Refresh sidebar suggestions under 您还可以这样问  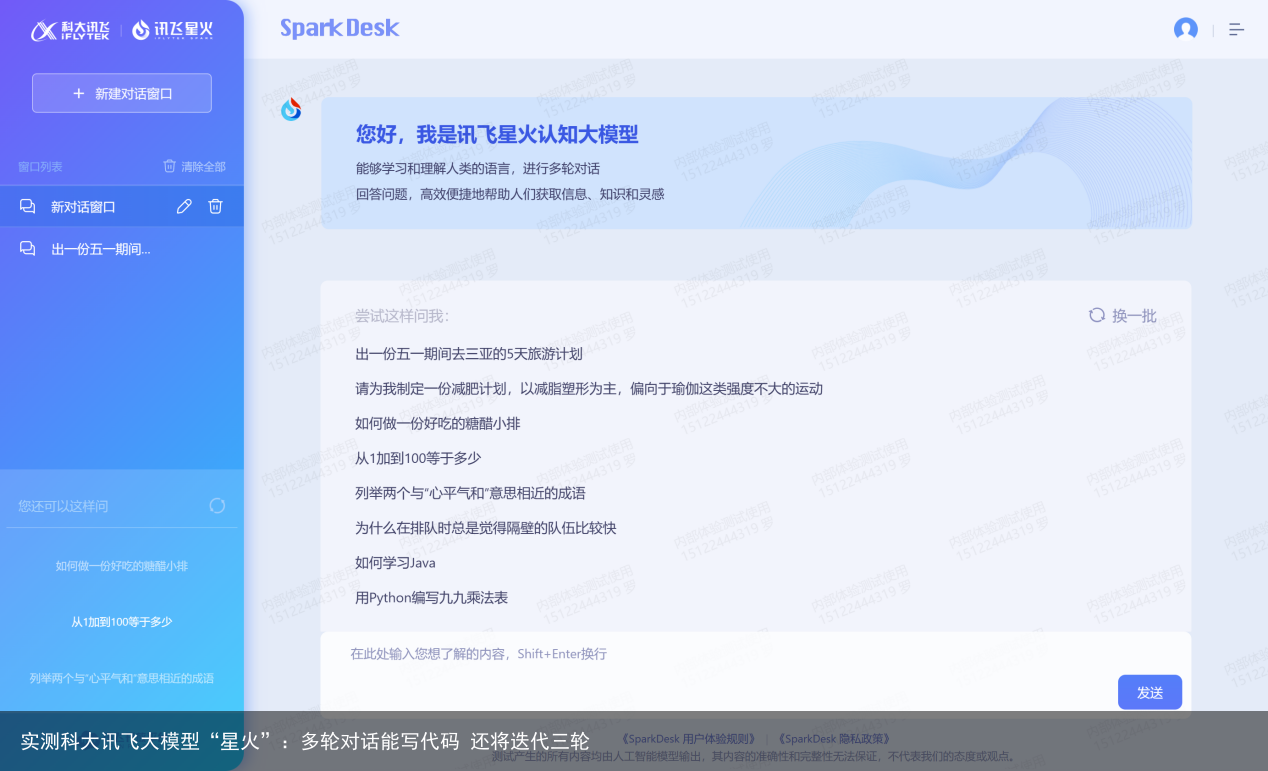pos(217,506)
